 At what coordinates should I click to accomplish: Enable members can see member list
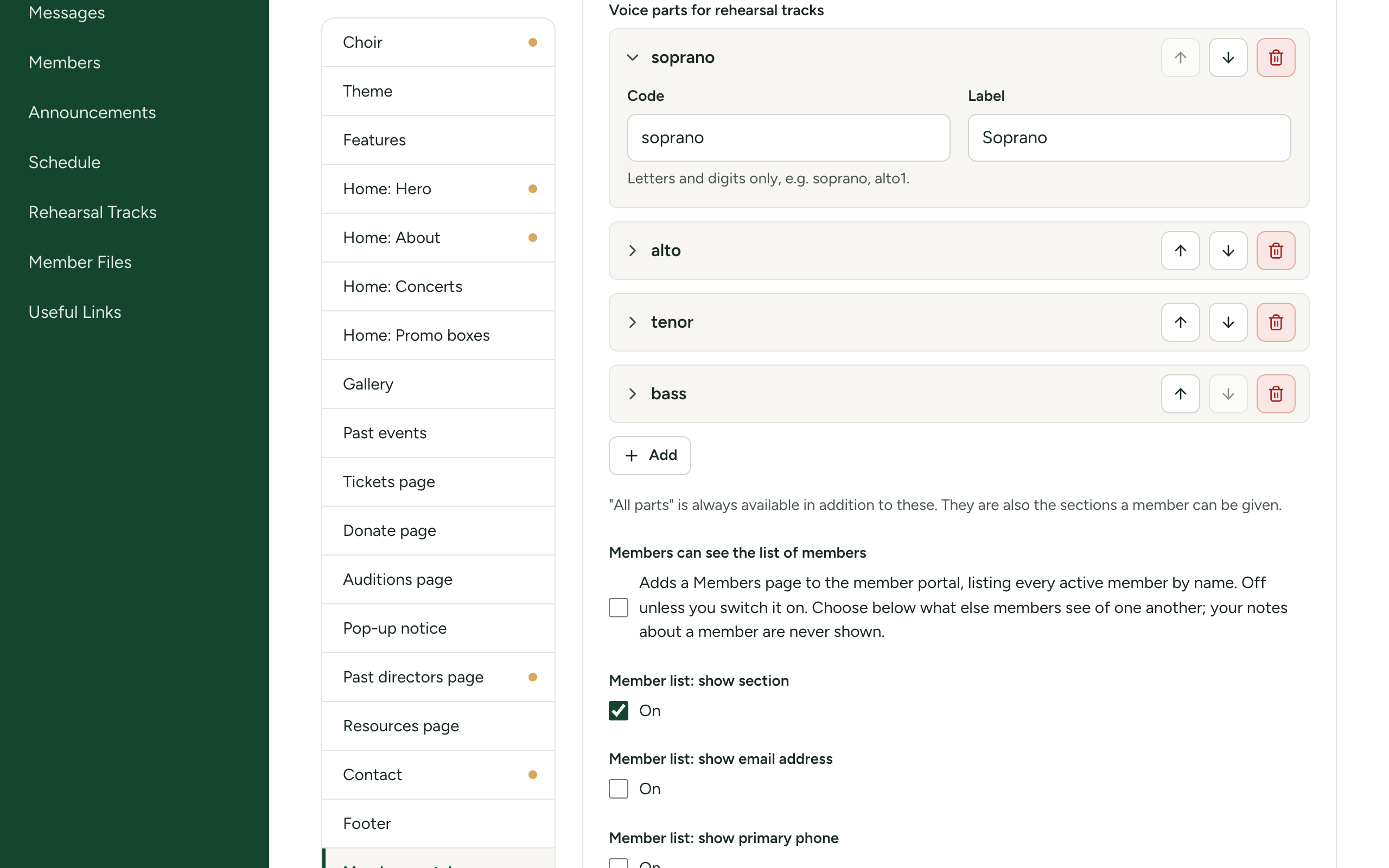(618, 608)
